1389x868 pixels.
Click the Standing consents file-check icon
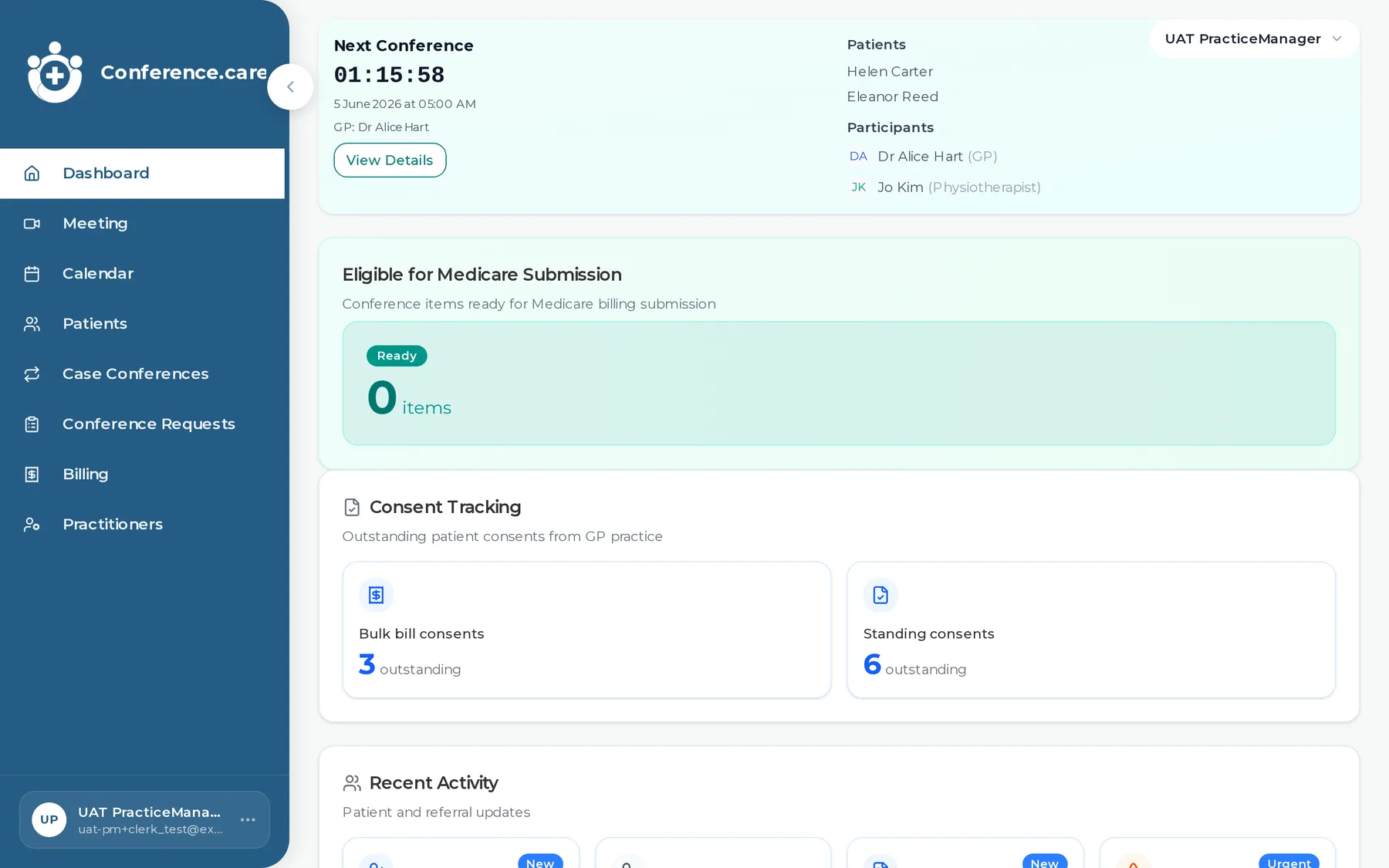point(880,595)
